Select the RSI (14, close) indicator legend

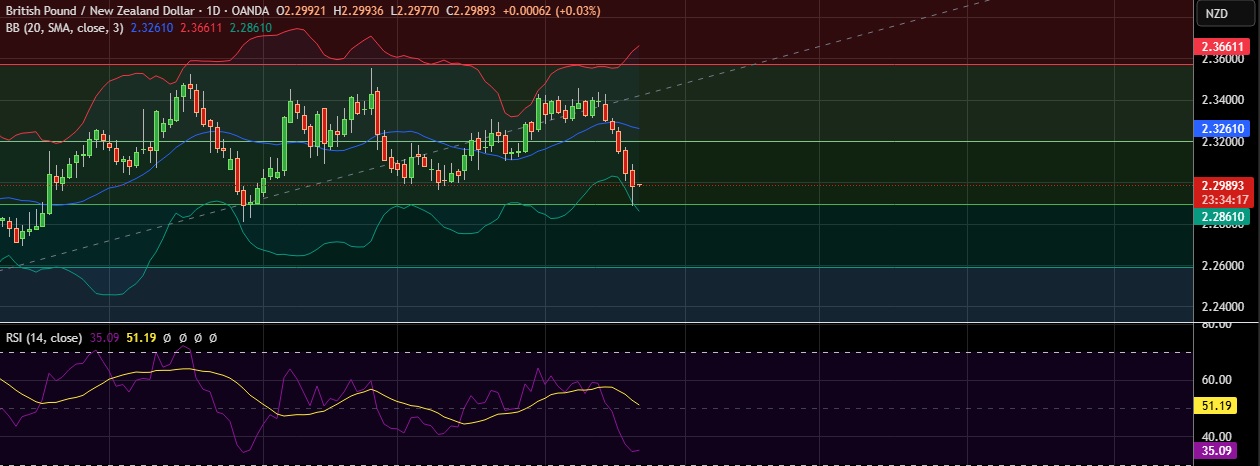click(44, 338)
